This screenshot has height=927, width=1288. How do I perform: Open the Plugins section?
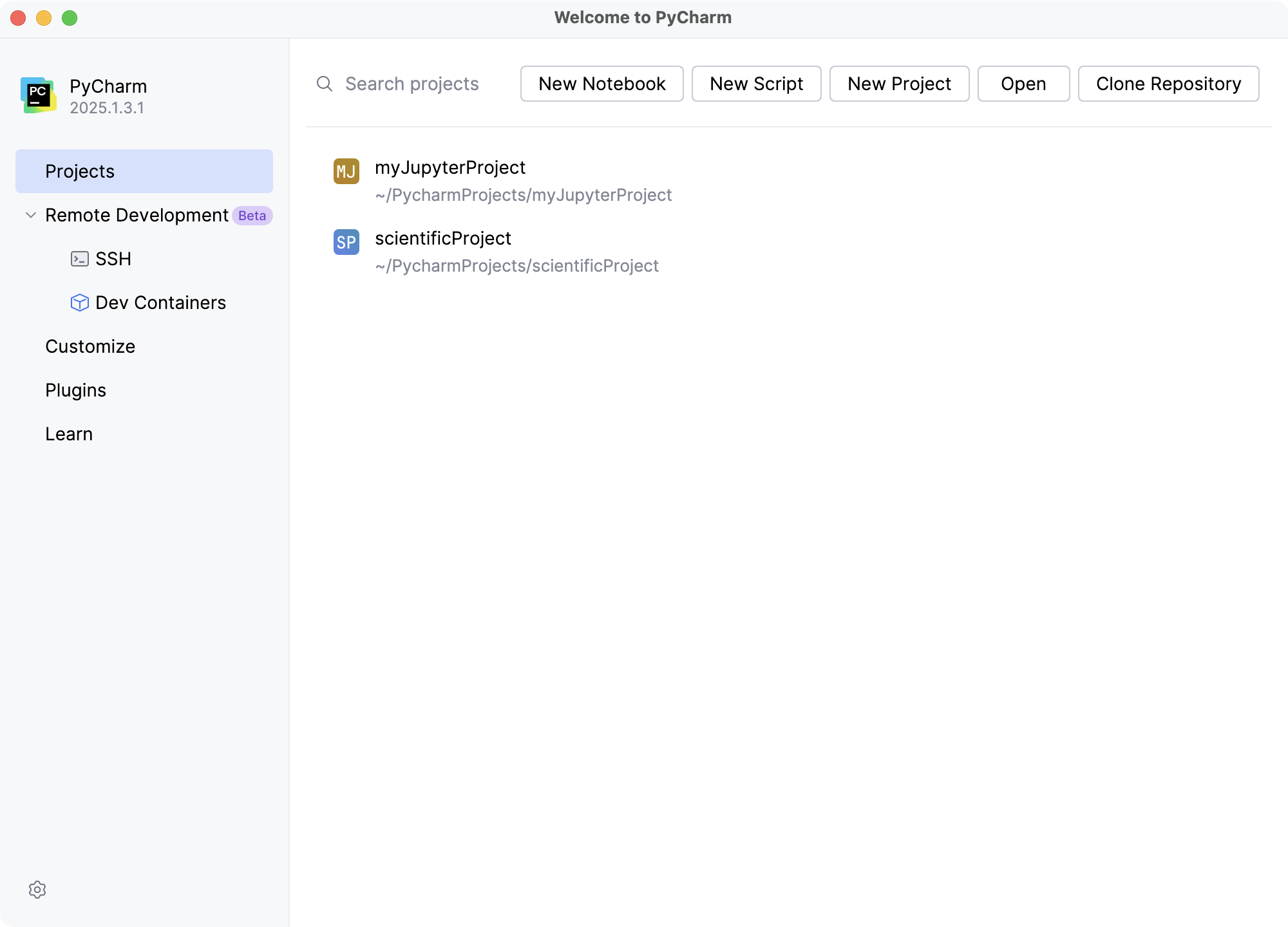point(75,390)
